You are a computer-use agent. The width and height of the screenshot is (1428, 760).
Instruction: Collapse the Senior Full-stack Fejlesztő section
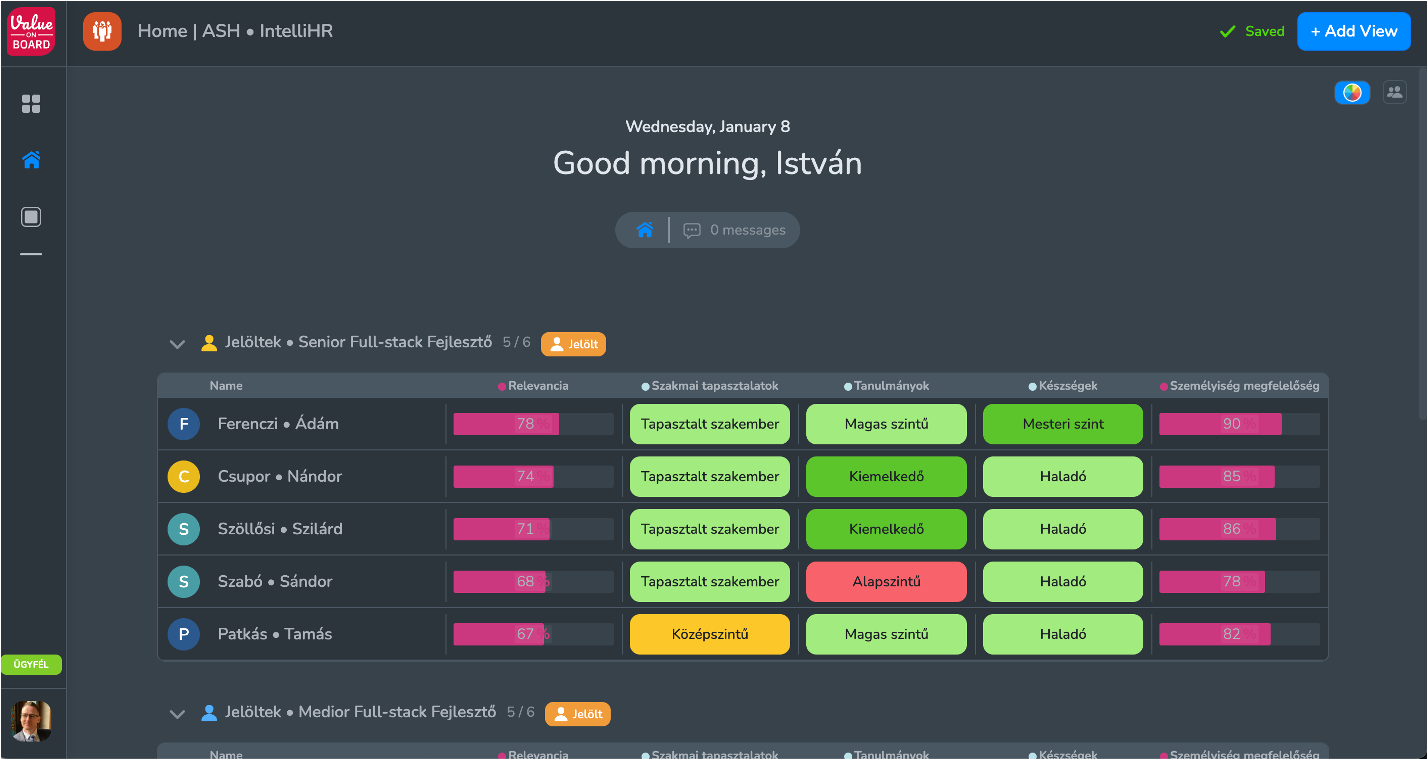[177, 343]
